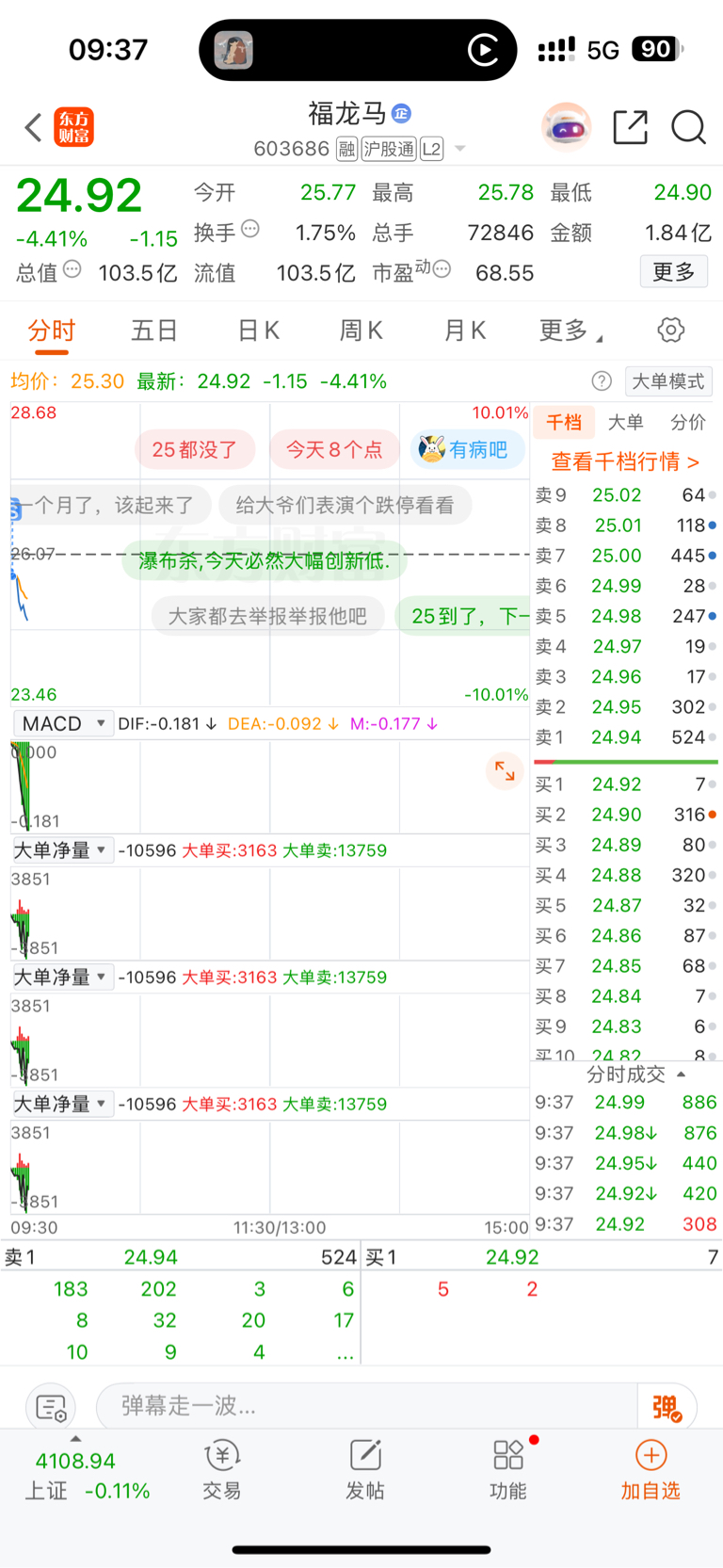Select the 买4 24.88 order row
The height and width of the screenshot is (1568, 723).
click(626, 875)
